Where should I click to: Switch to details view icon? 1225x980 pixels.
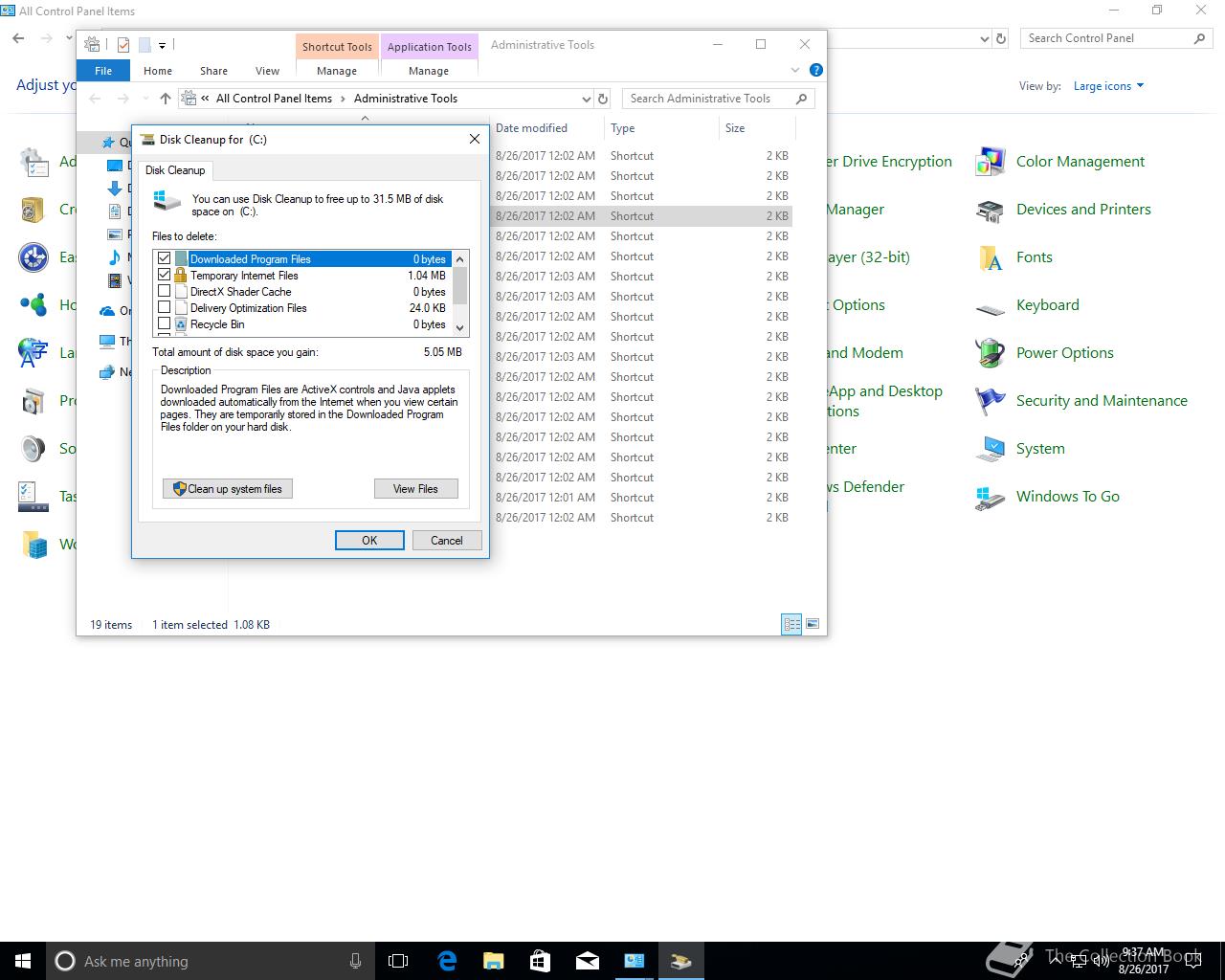[x=791, y=624]
